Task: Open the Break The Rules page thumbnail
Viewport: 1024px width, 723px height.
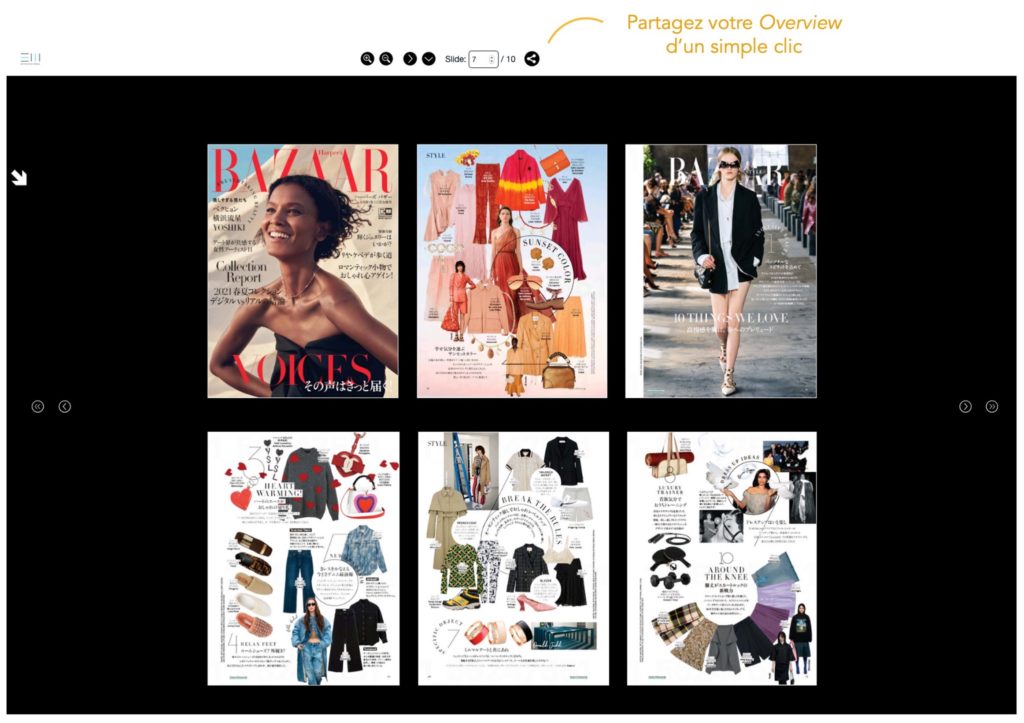Action: (x=513, y=558)
